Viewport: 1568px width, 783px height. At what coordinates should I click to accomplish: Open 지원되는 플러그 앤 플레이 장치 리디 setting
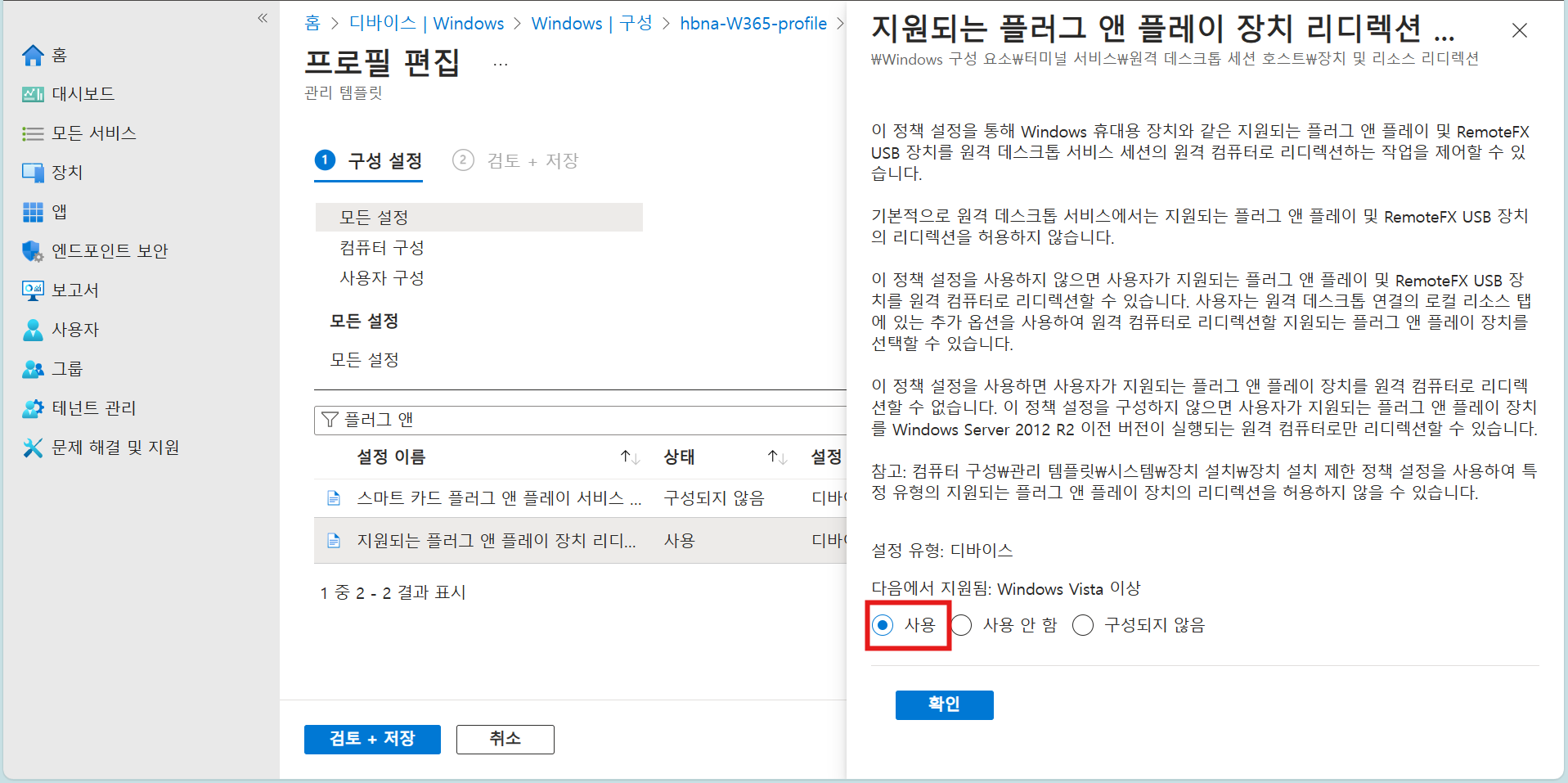point(496,540)
